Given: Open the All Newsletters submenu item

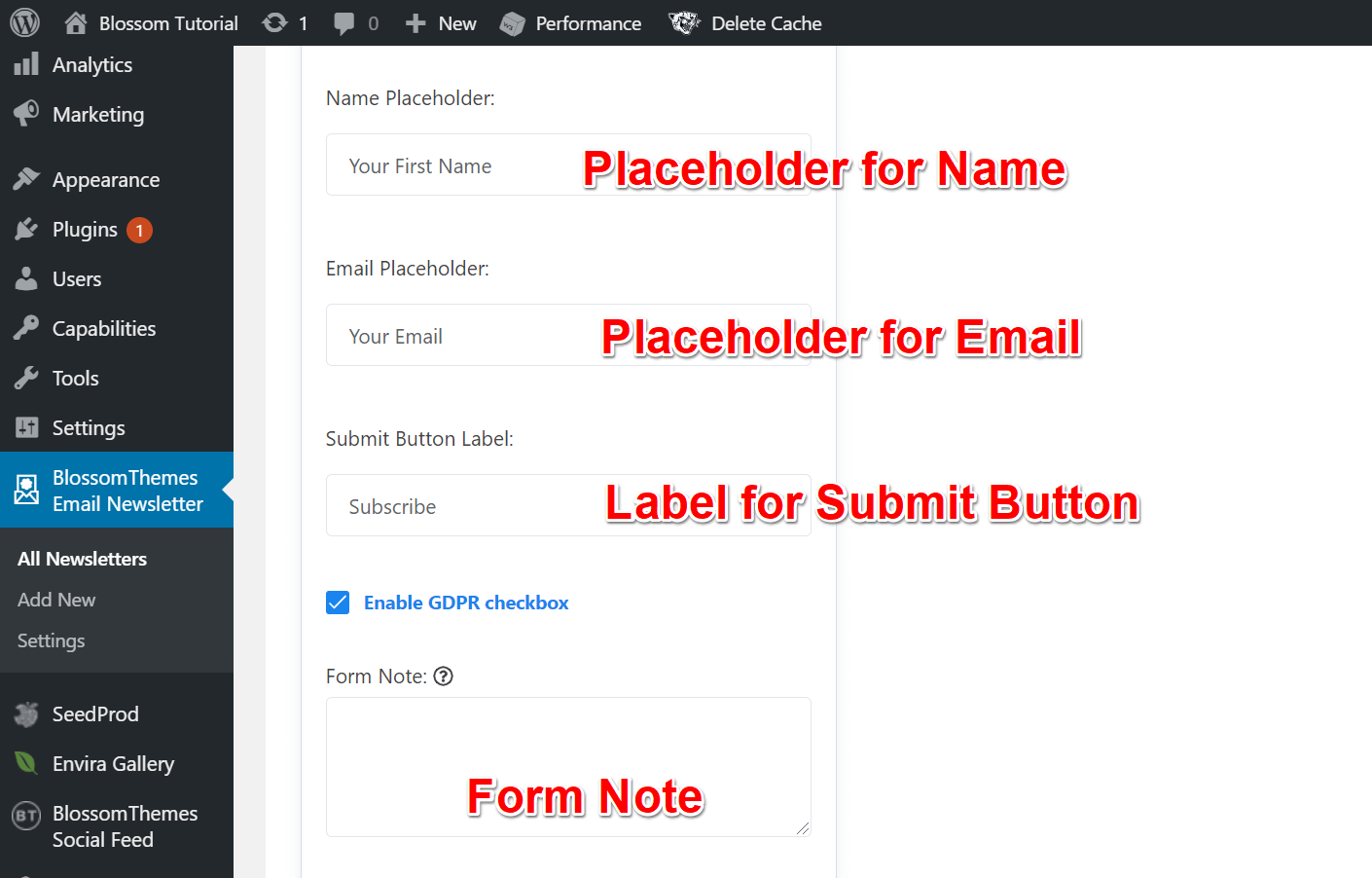Looking at the screenshot, I should coord(82,559).
